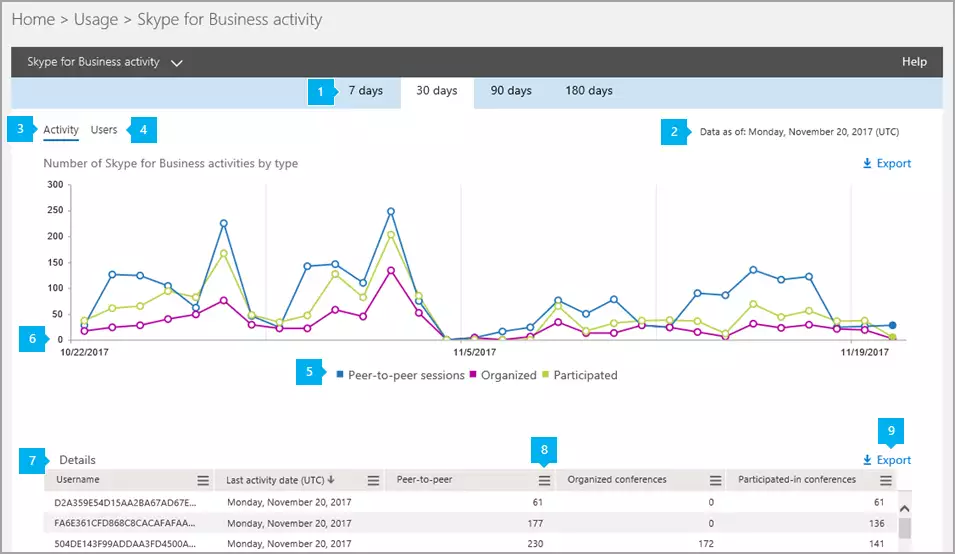Open Participated-in conferences column menu icon

coord(885,480)
